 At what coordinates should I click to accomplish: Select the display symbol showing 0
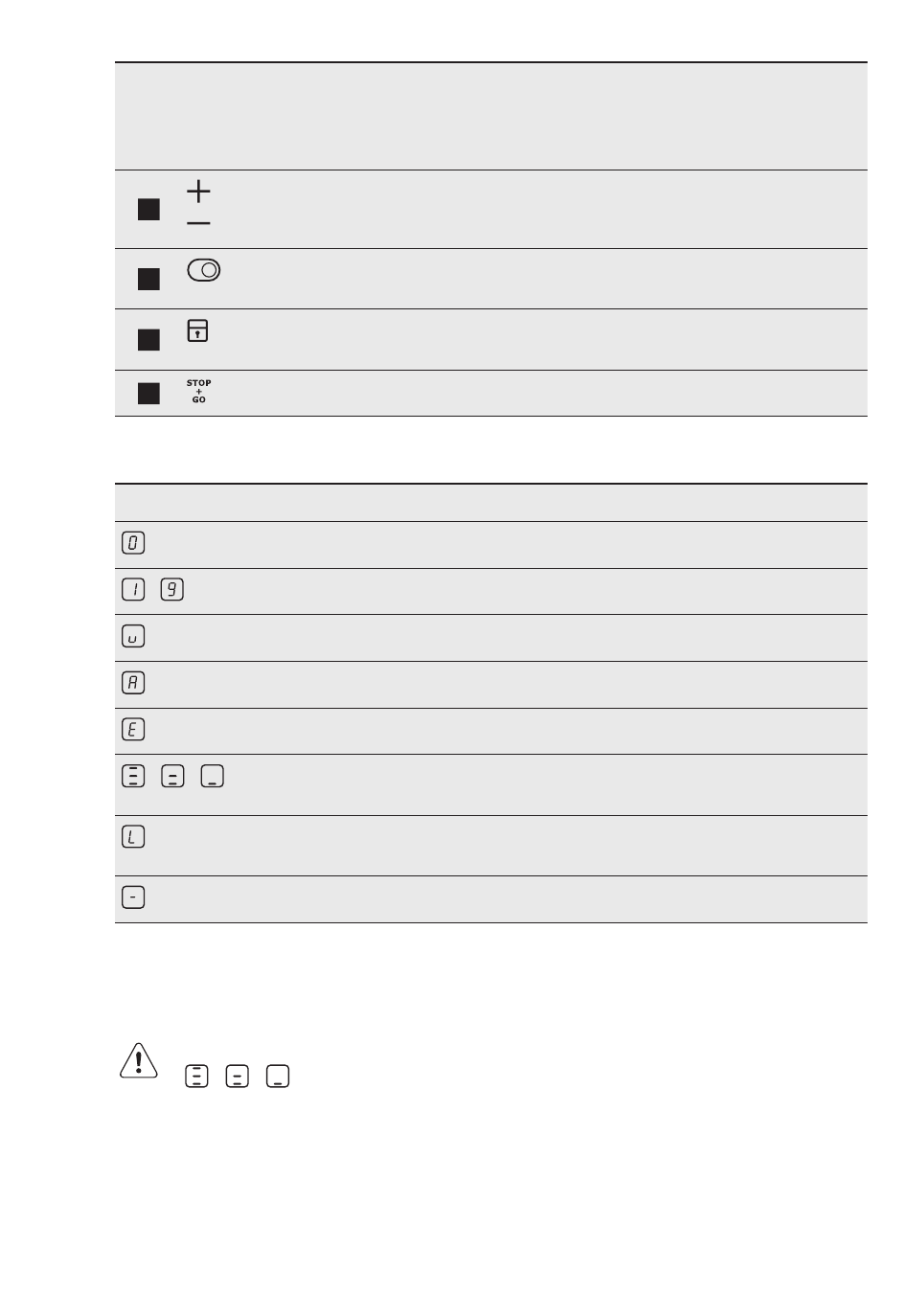click(134, 543)
